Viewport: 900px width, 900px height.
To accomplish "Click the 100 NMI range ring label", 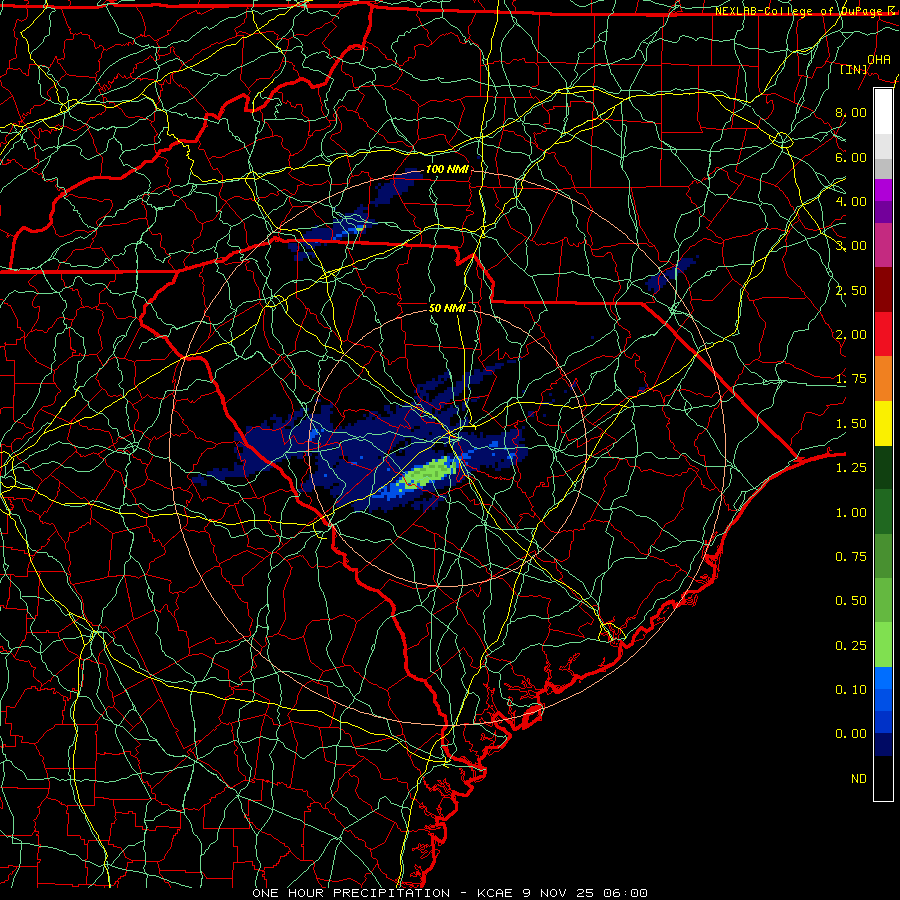I will pyautogui.click(x=447, y=169).
